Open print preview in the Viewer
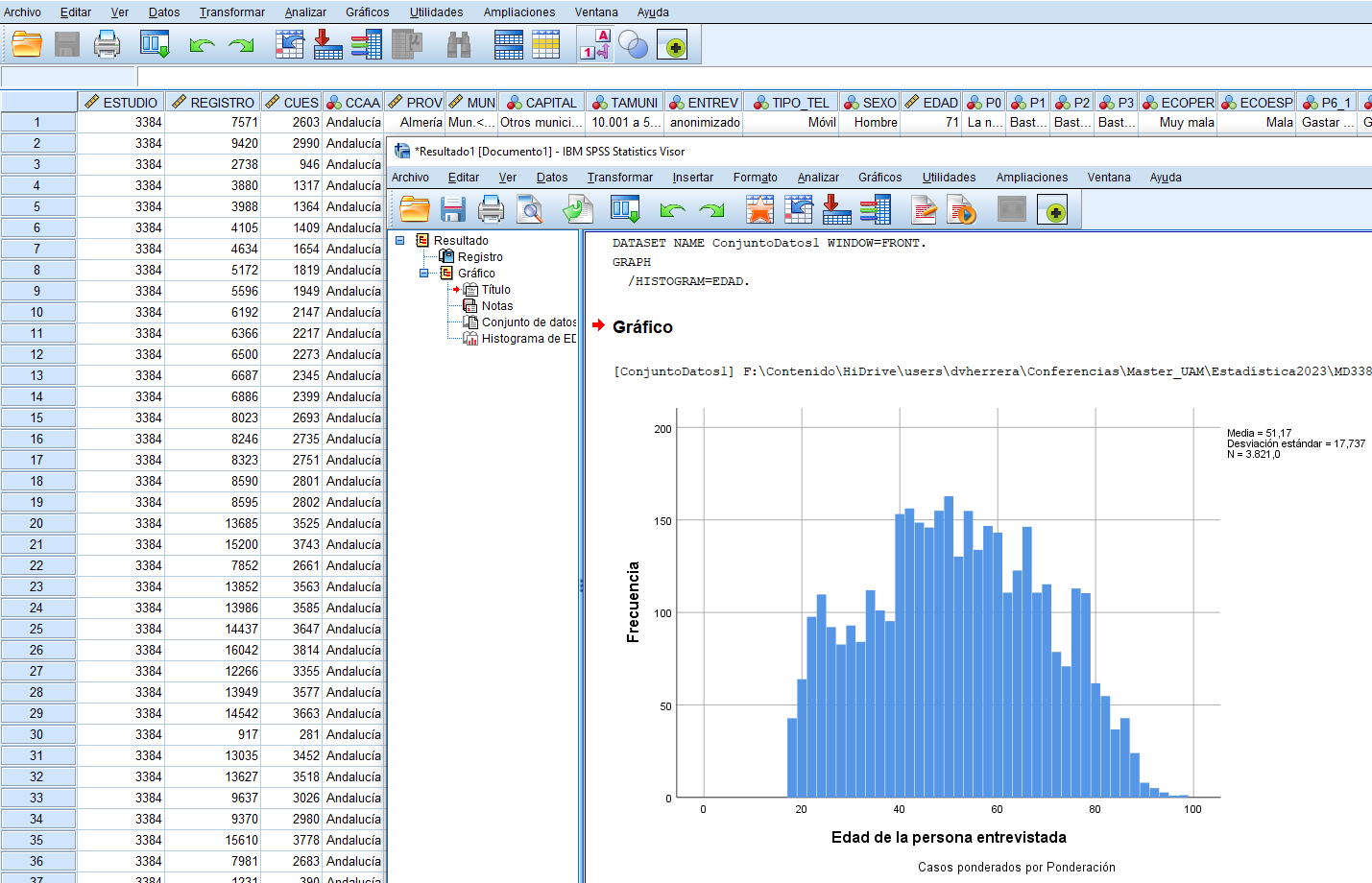This screenshot has width=1372, height=883. (x=529, y=209)
